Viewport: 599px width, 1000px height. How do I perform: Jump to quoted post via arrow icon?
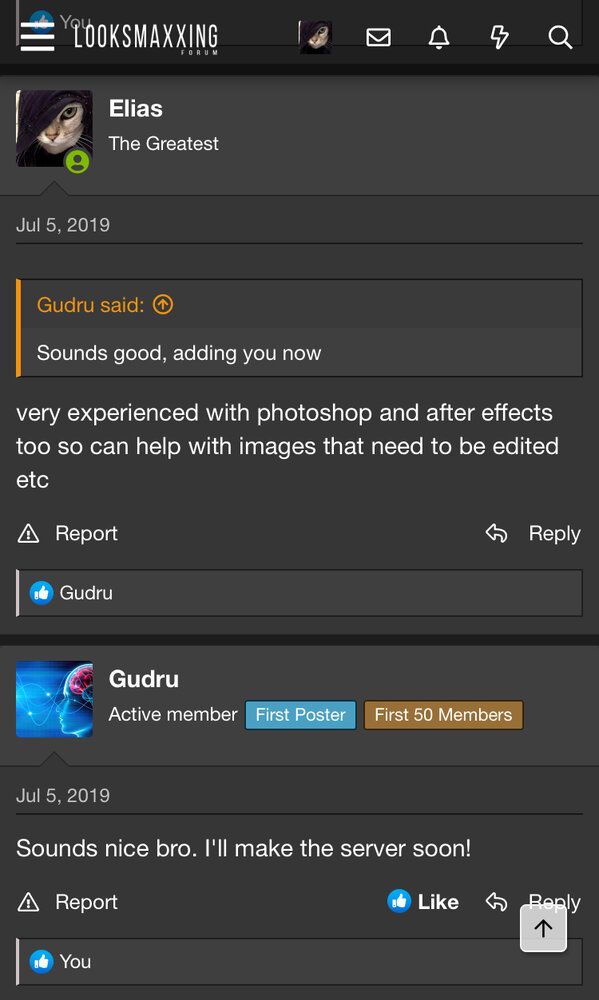coord(163,305)
